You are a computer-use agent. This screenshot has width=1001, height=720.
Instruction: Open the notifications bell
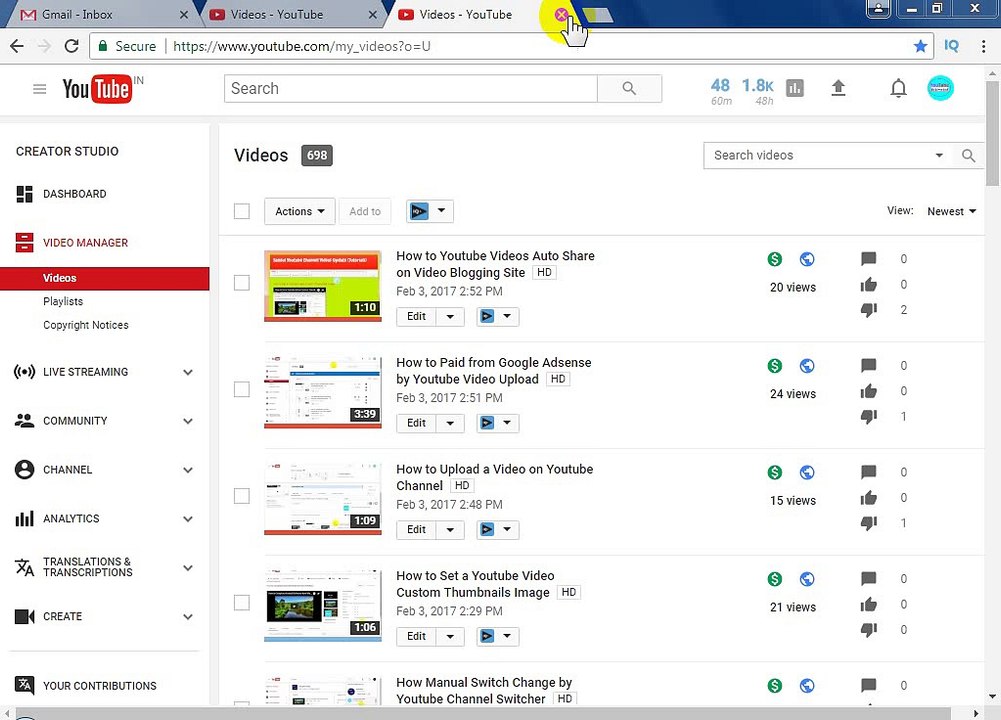click(898, 88)
